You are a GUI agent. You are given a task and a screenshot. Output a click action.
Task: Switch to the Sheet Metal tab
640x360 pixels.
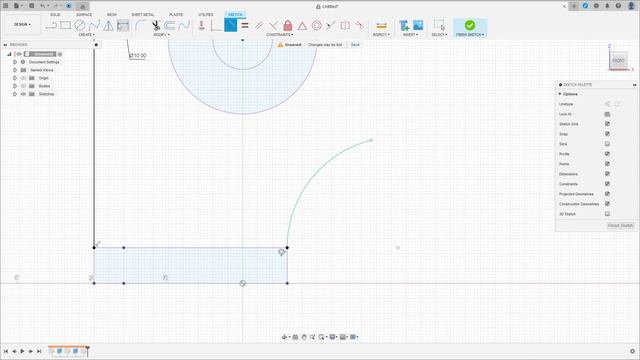pyautogui.click(x=143, y=15)
